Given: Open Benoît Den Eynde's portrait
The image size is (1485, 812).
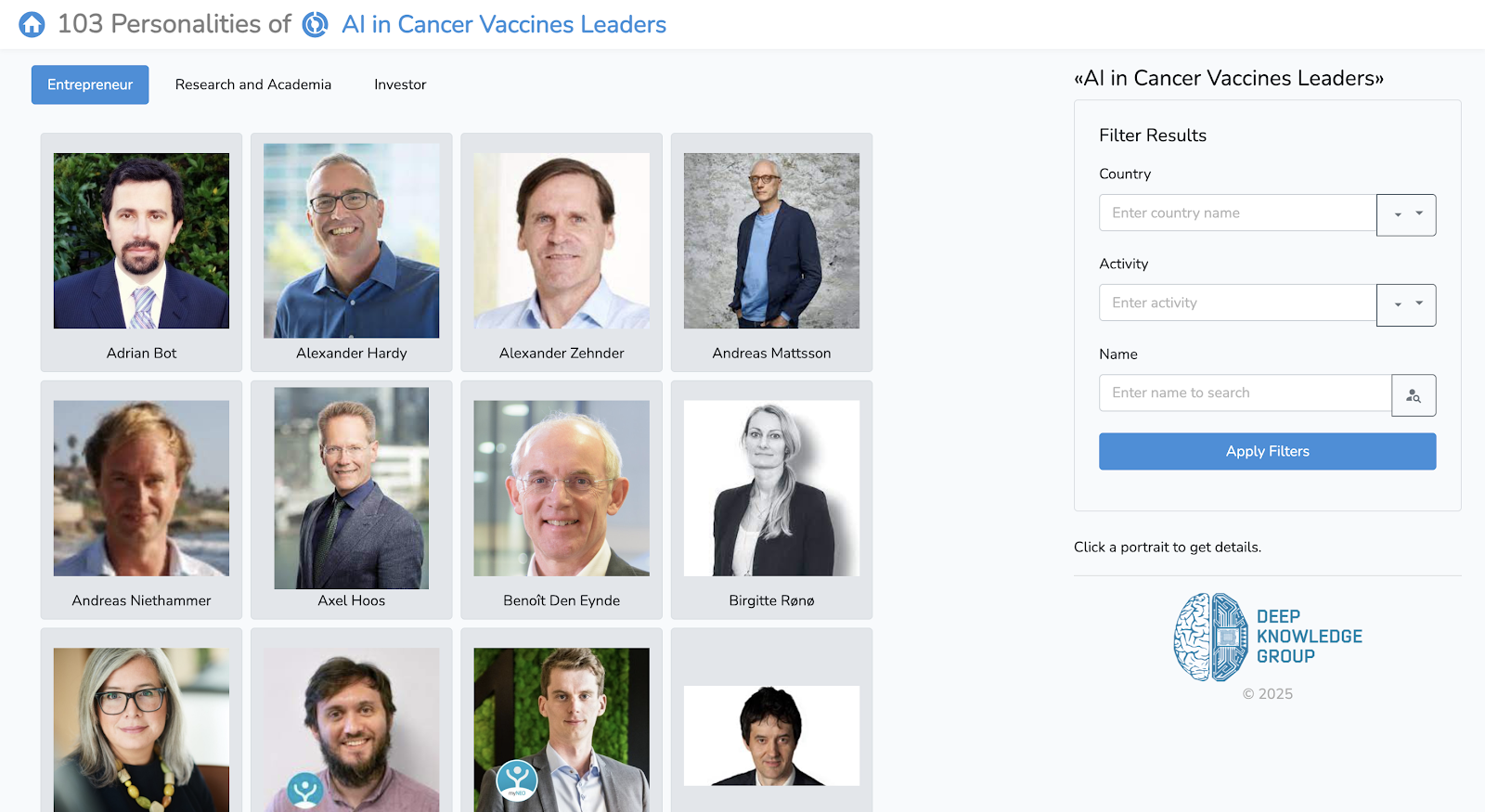Looking at the screenshot, I should (x=562, y=488).
